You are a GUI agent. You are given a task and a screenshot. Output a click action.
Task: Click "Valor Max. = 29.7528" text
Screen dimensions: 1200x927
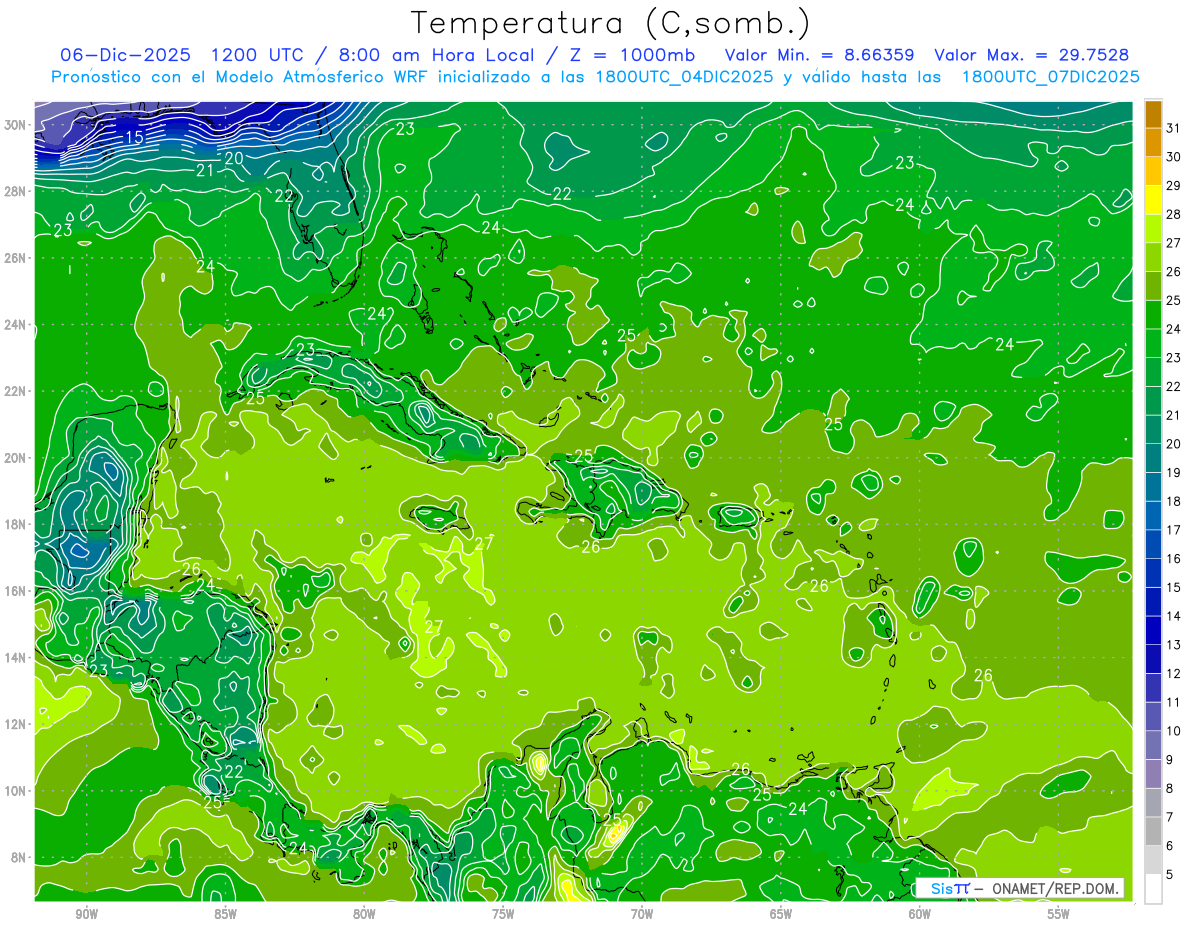tap(1032, 54)
